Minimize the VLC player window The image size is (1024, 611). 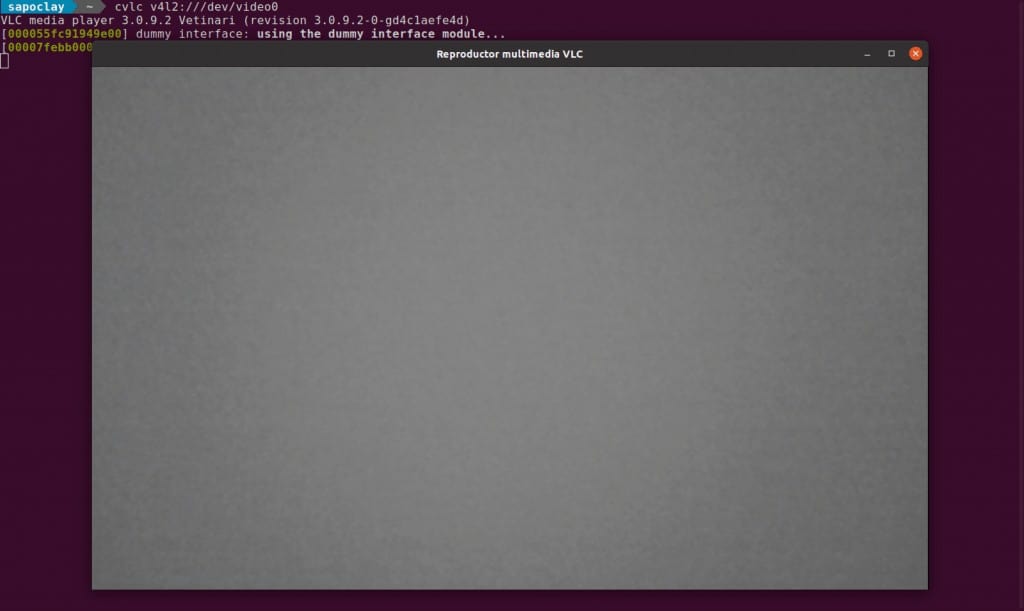coord(867,54)
